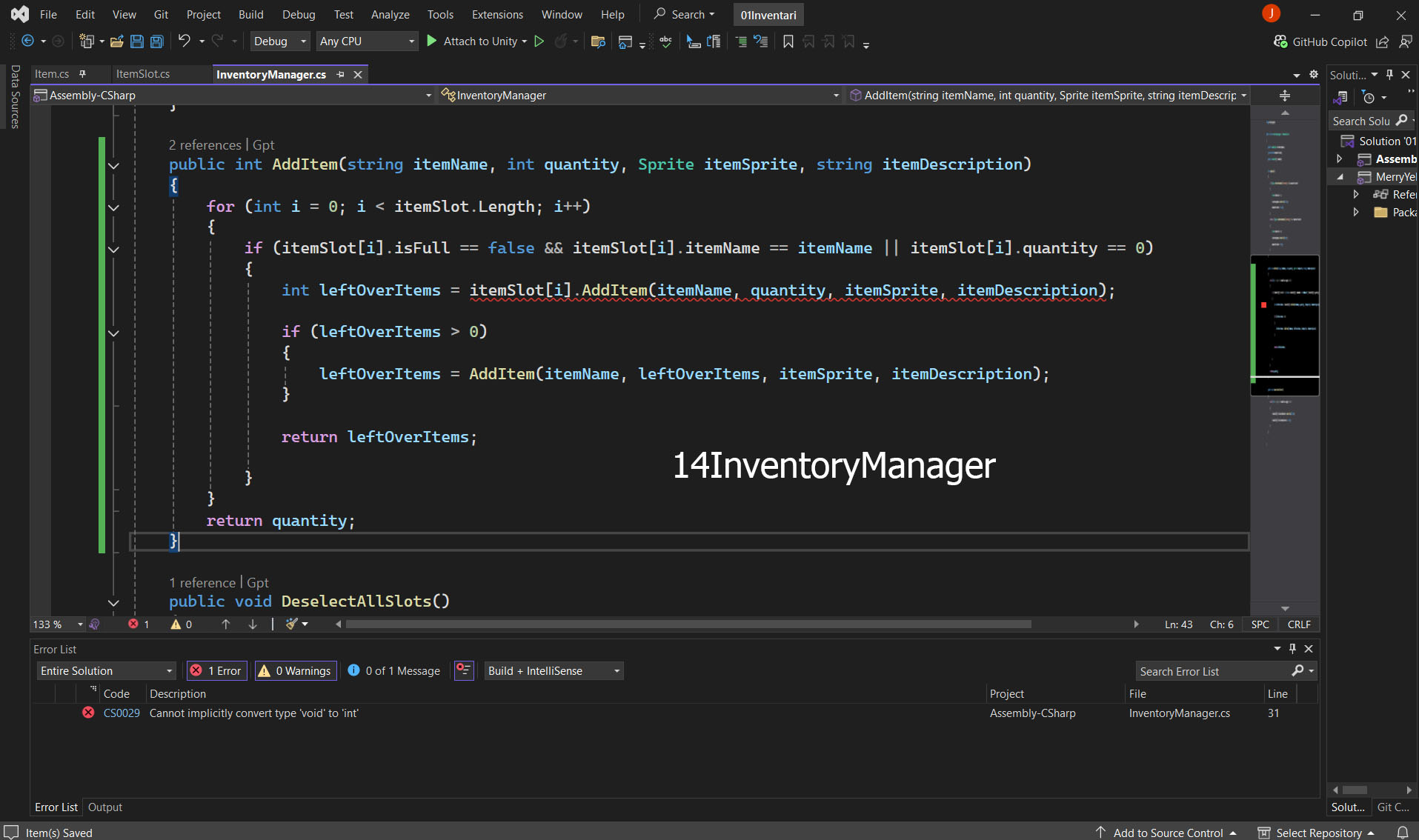Collapse the AddItem method outlining chevron
1419x840 pixels.
click(113, 165)
